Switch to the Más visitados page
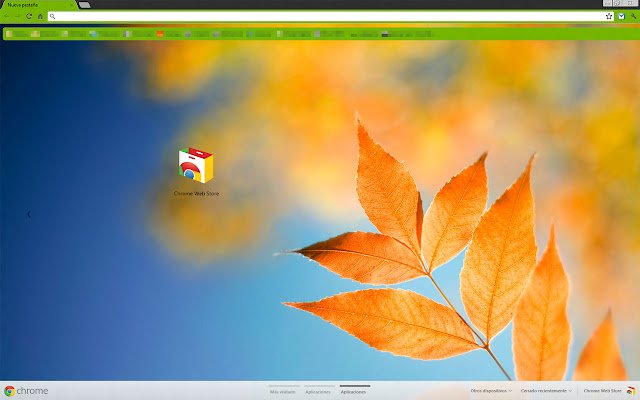This screenshot has height=400, width=640. click(x=282, y=392)
